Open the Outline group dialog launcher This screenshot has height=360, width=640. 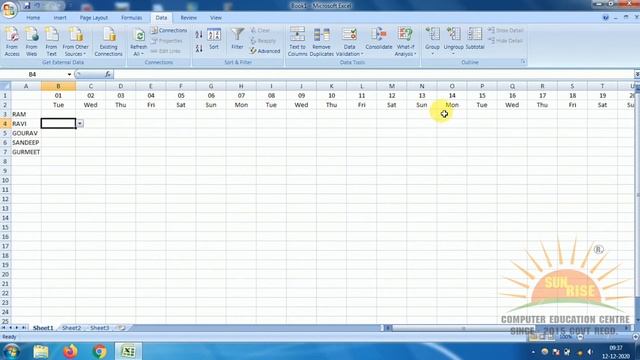[523, 62]
